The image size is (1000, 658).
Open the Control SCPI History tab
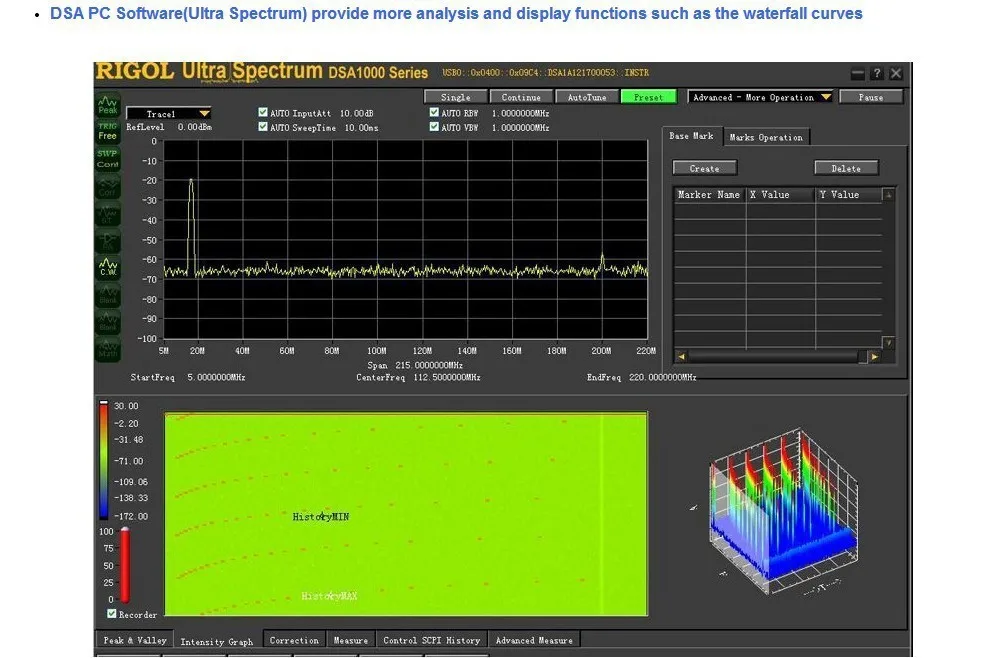[432, 640]
